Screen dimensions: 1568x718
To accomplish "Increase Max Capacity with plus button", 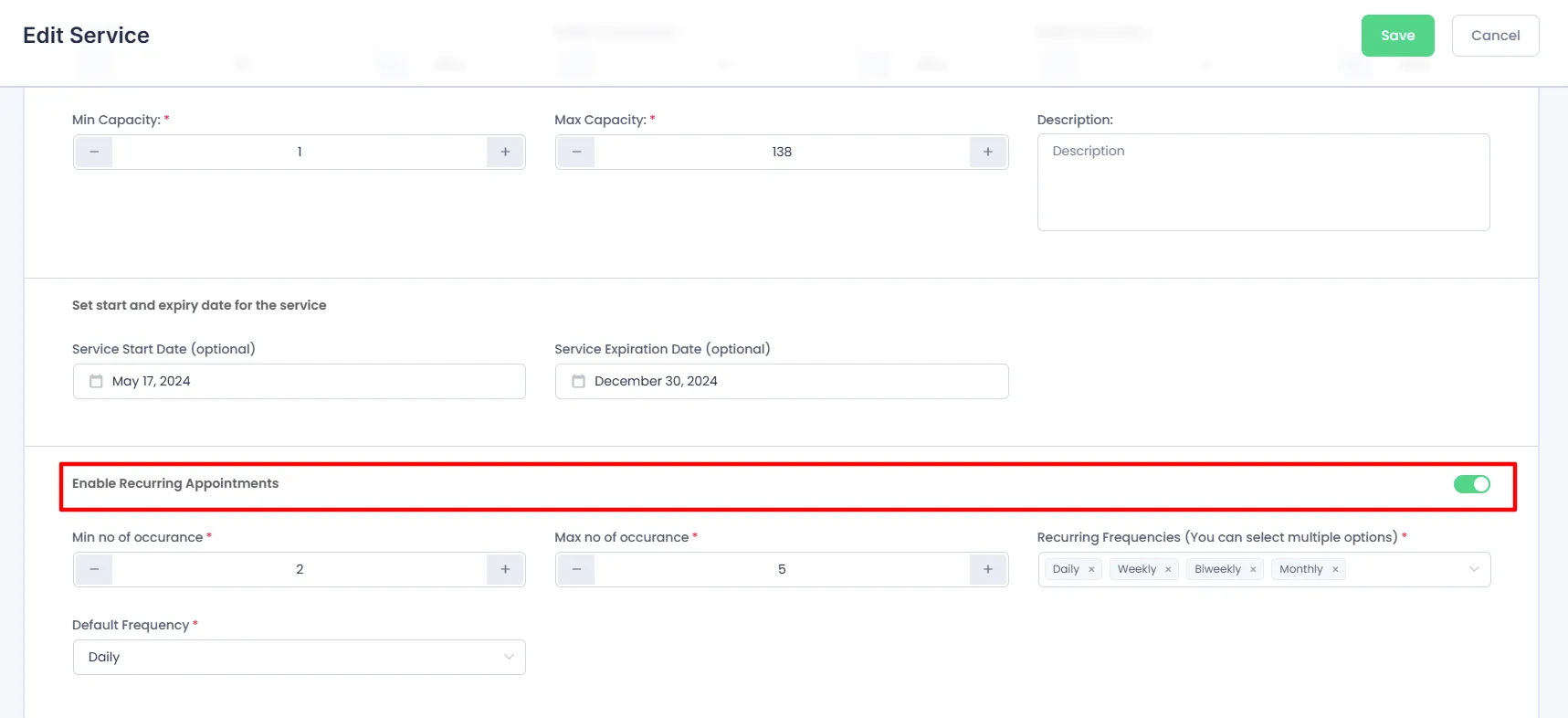I will [x=987, y=152].
